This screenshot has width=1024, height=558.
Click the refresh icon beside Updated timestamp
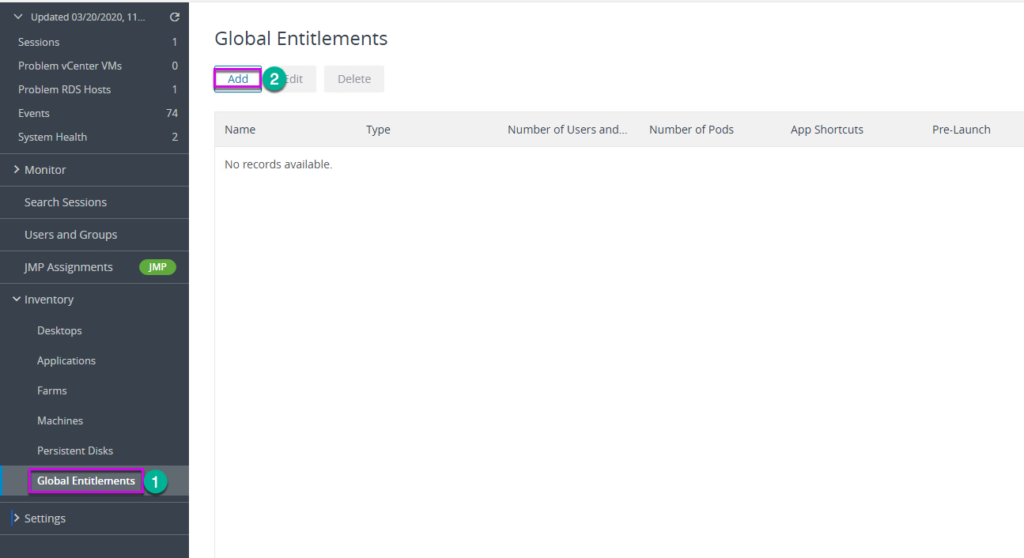(x=174, y=17)
